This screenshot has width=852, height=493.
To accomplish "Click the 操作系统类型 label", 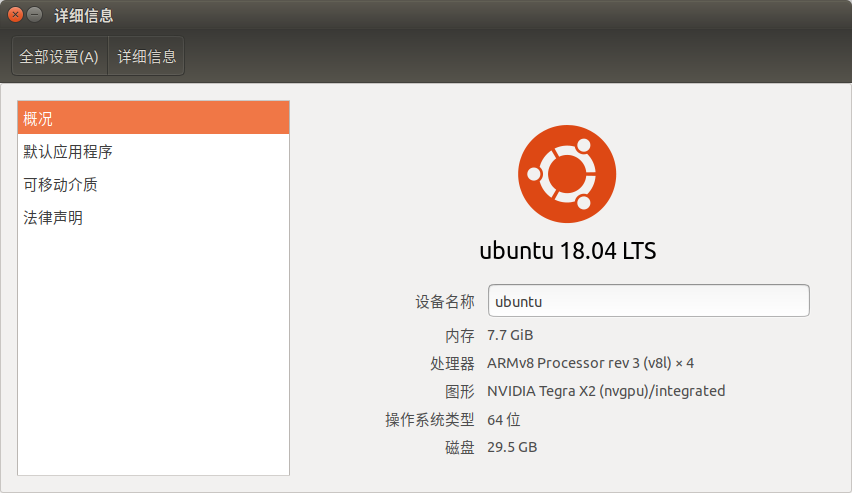I will click(x=430, y=420).
